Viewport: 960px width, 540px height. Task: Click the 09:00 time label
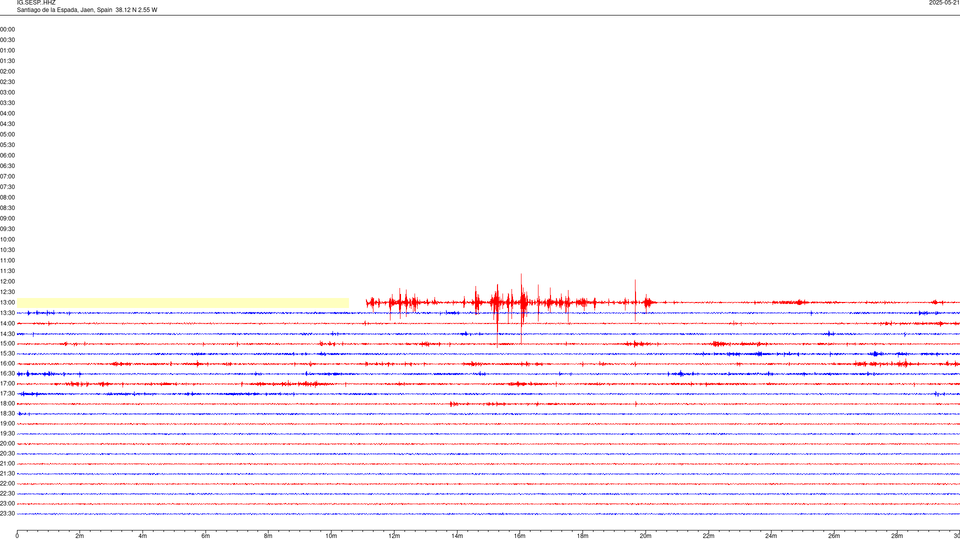[x=7, y=218]
